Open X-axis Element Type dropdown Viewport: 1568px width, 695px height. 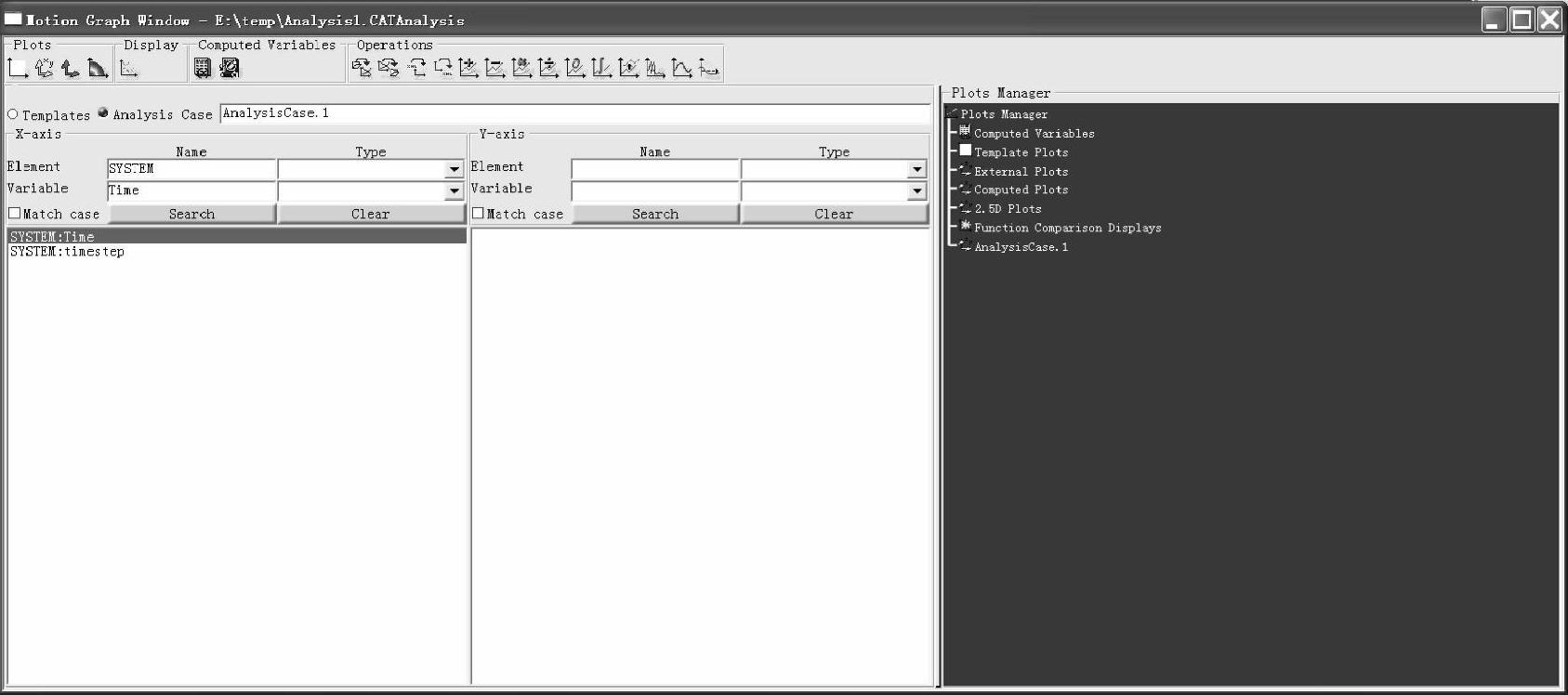click(454, 169)
